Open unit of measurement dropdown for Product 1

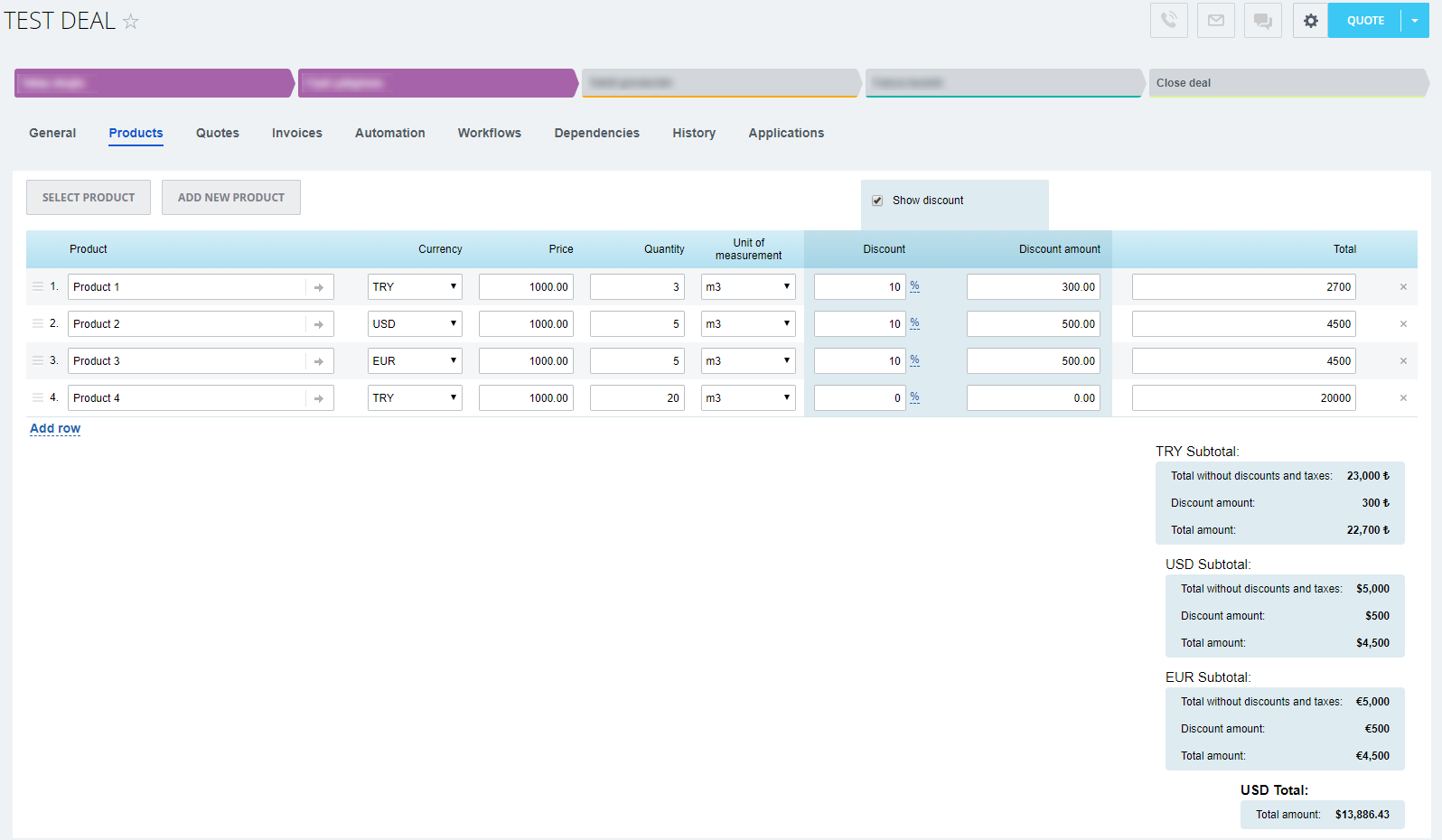pyautogui.click(x=748, y=286)
